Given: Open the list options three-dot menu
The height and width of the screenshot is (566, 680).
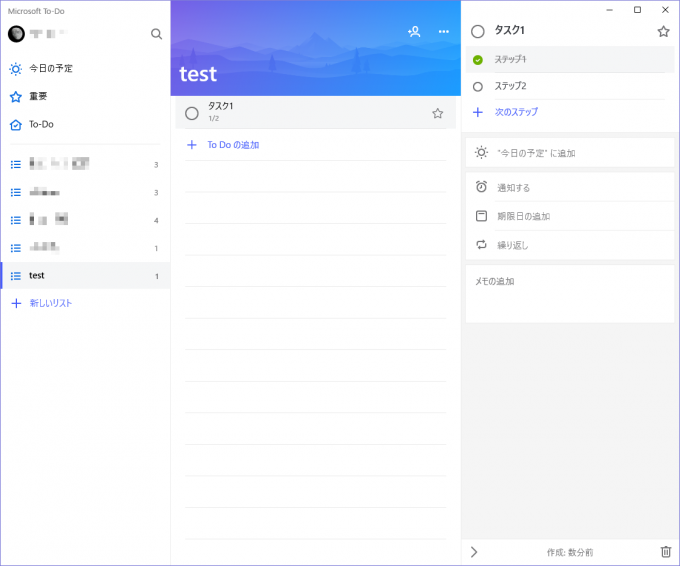Looking at the screenshot, I should click(444, 31).
